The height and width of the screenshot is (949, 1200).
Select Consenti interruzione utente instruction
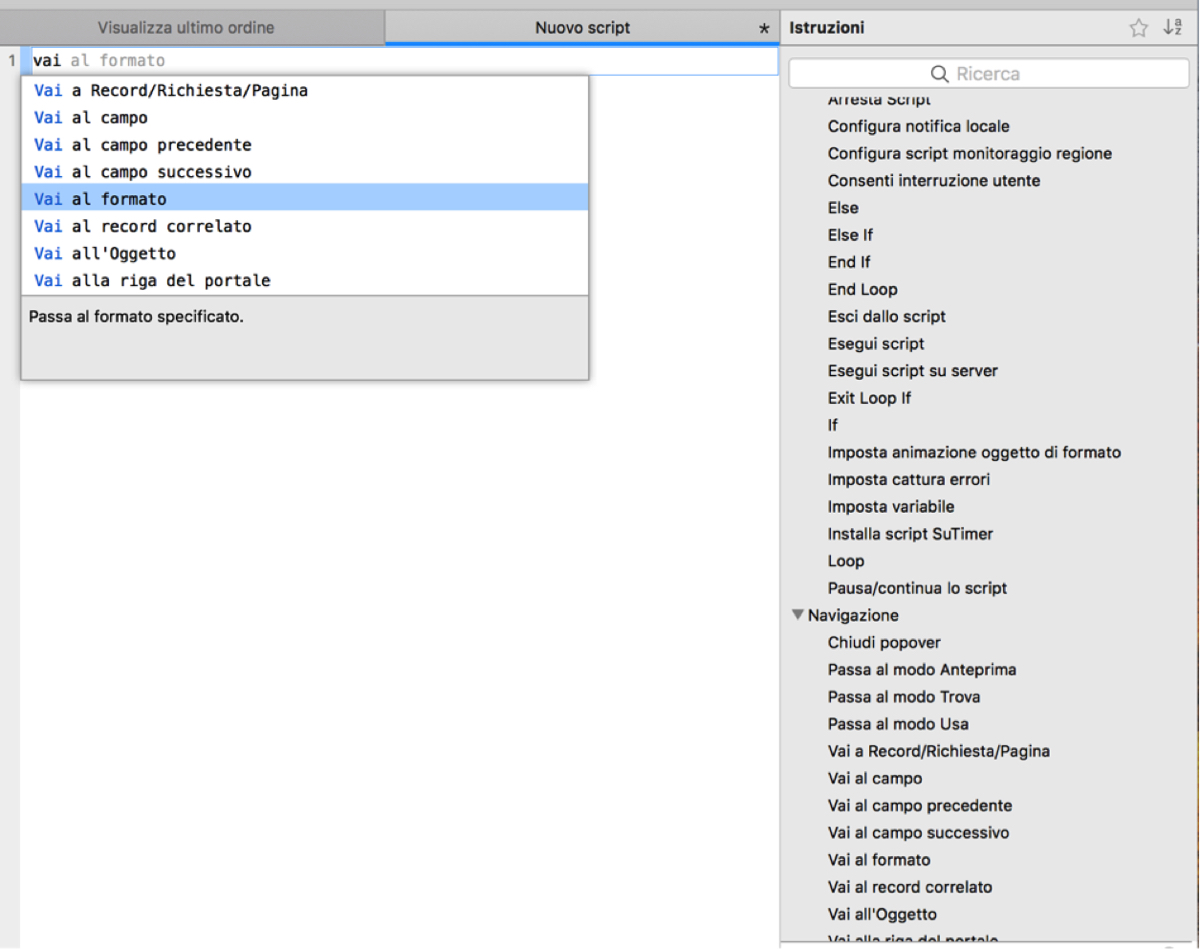(x=933, y=180)
